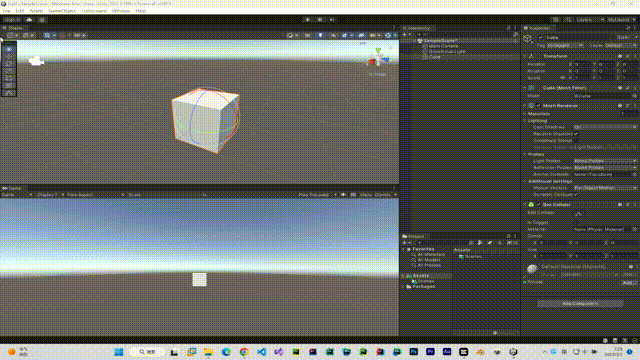Image resolution: width=640 pixels, height=360 pixels.
Task: Toggle the Is Trigger checkbox
Action: [x=576, y=222]
